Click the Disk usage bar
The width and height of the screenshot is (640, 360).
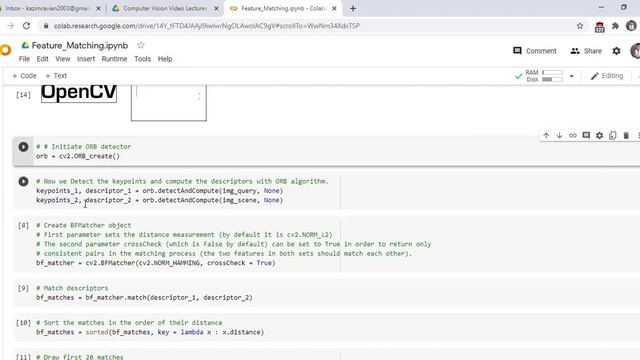point(552,80)
